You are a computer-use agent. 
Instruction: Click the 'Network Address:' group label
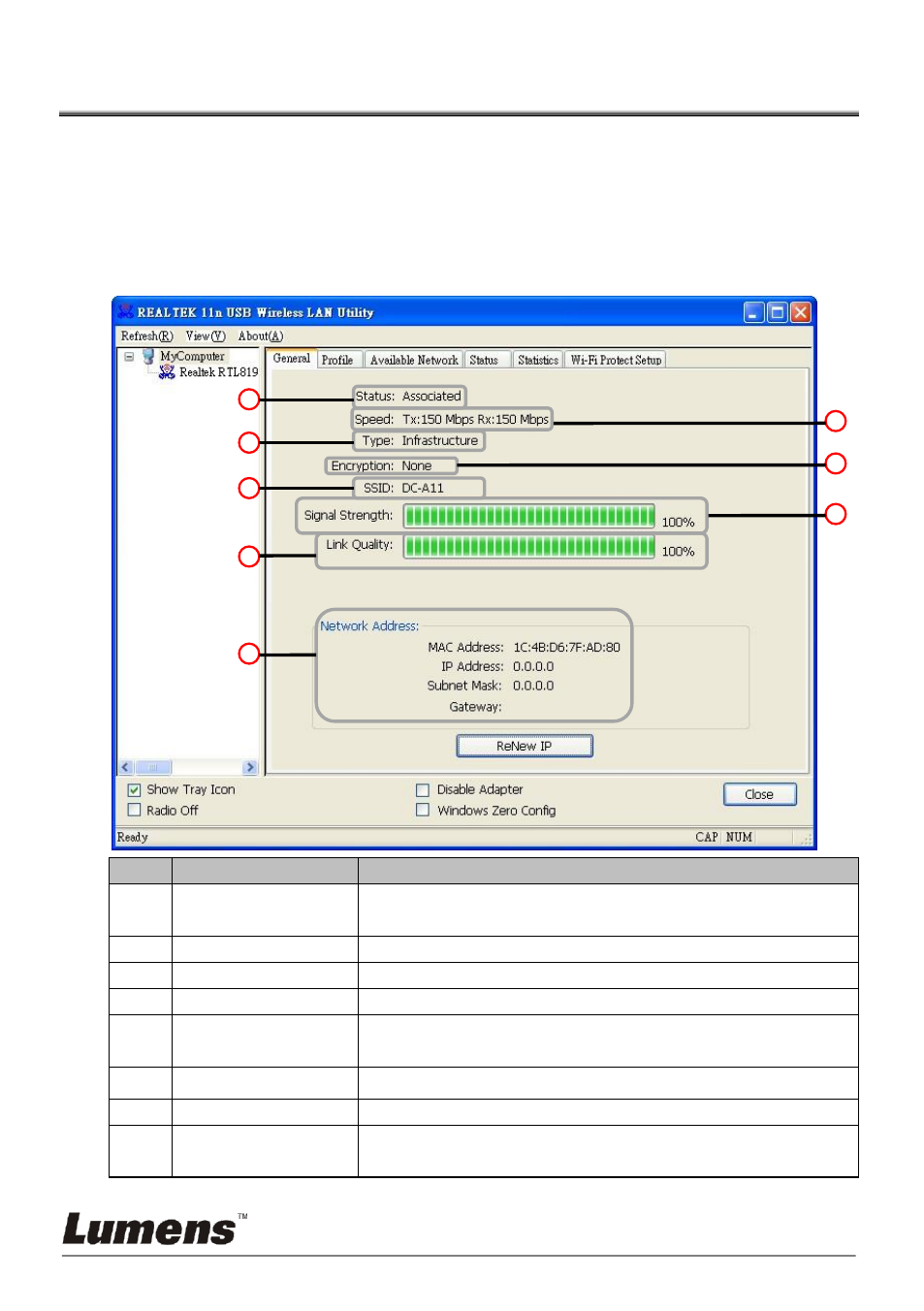pos(369,626)
